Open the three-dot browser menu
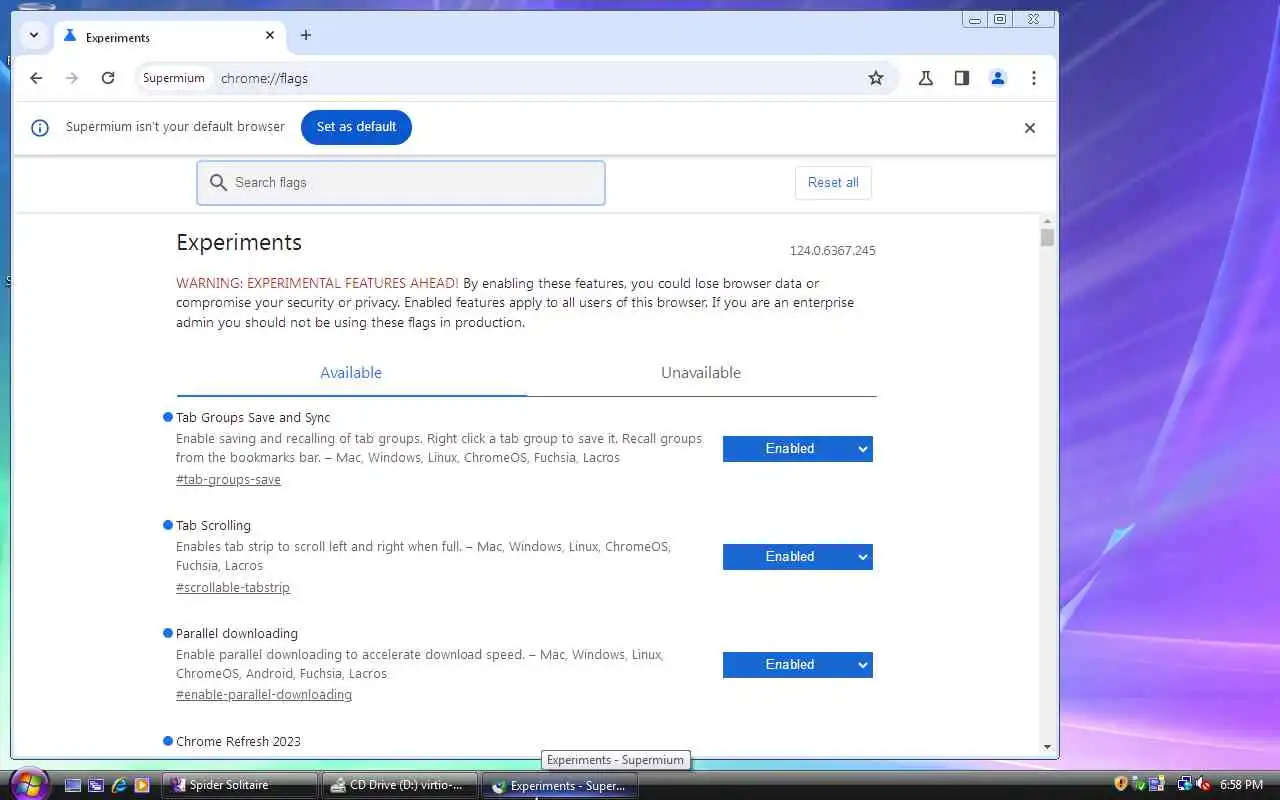 [1034, 78]
